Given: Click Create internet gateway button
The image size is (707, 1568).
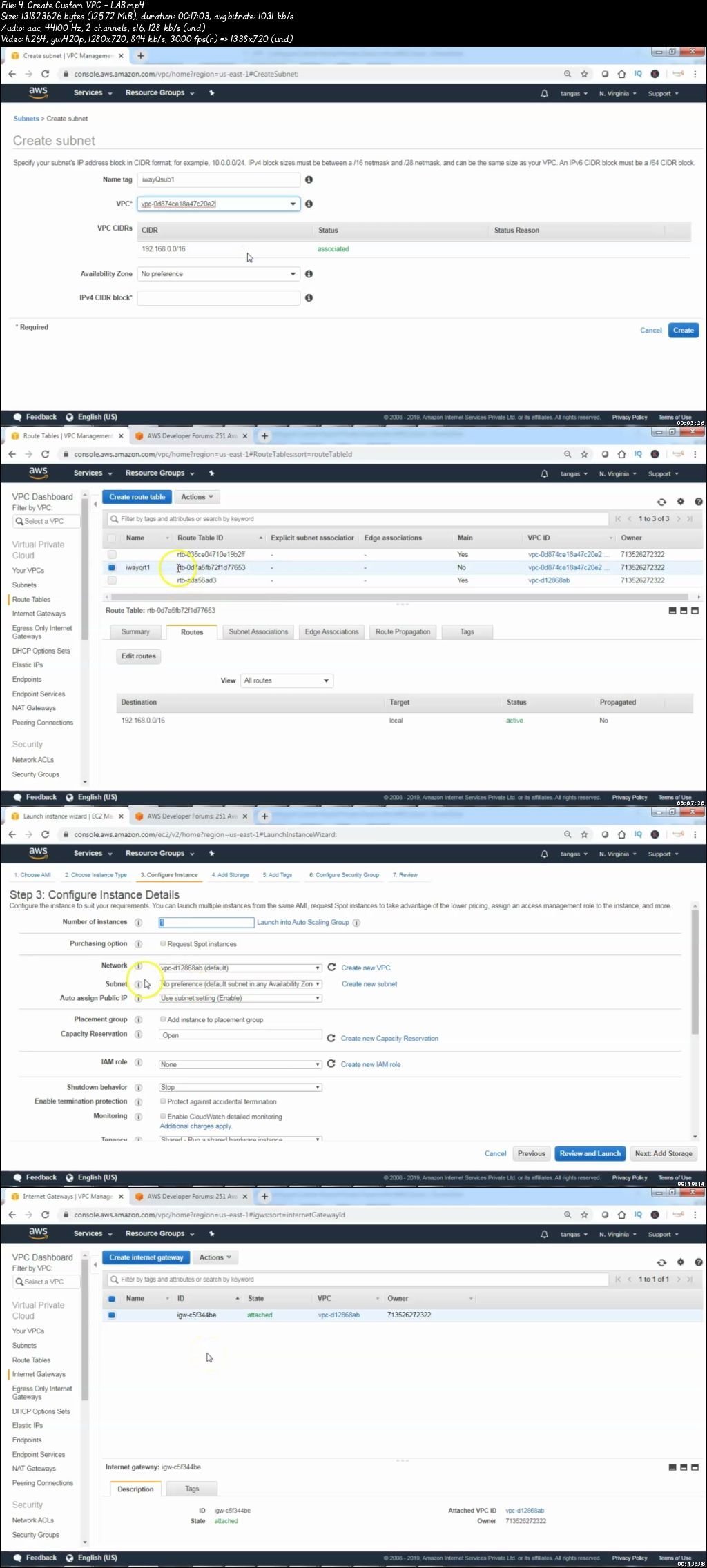Looking at the screenshot, I should [x=146, y=1257].
